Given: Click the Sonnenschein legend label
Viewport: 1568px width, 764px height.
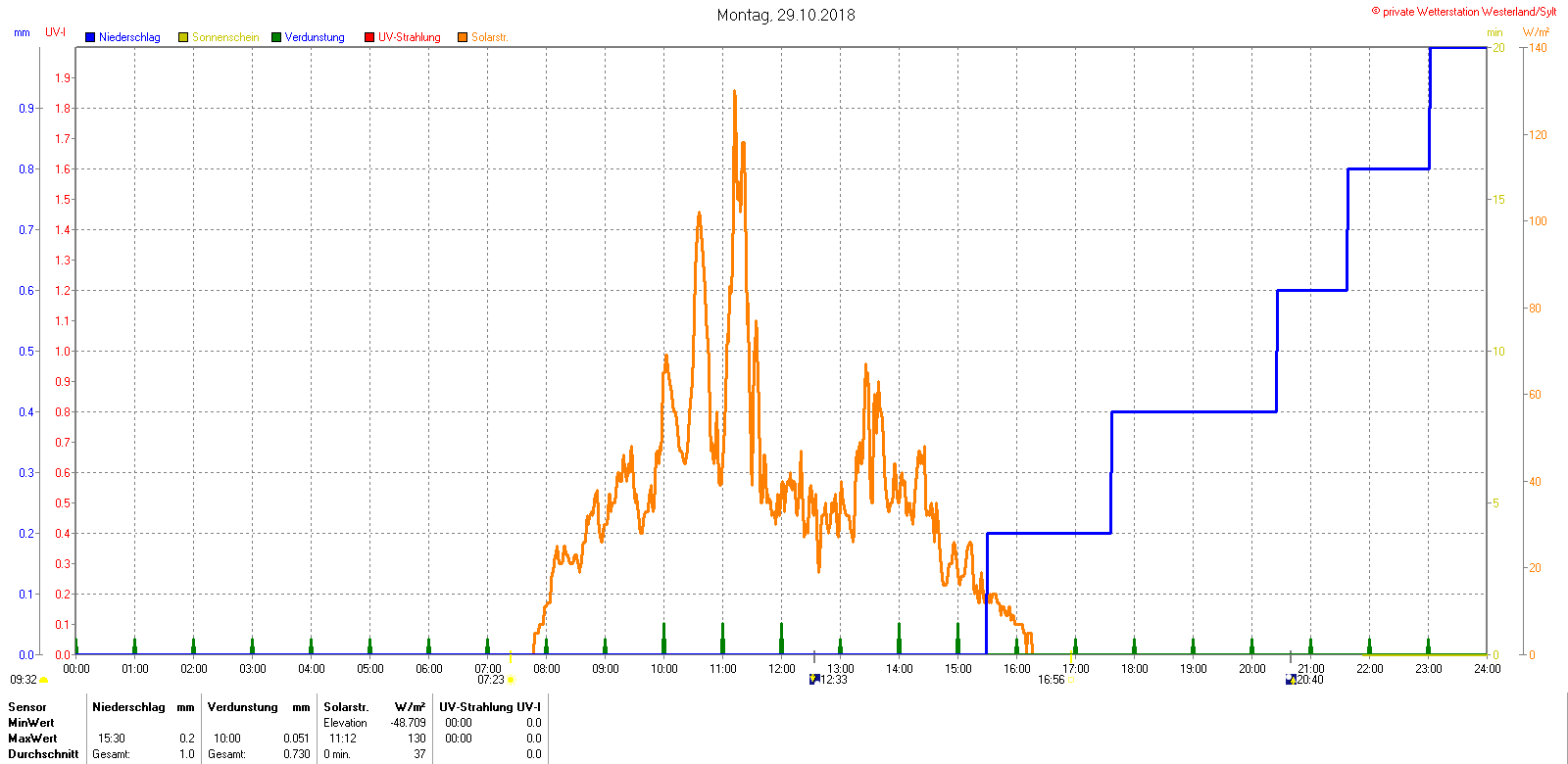Looking at the screenshot, I should 225,37.
